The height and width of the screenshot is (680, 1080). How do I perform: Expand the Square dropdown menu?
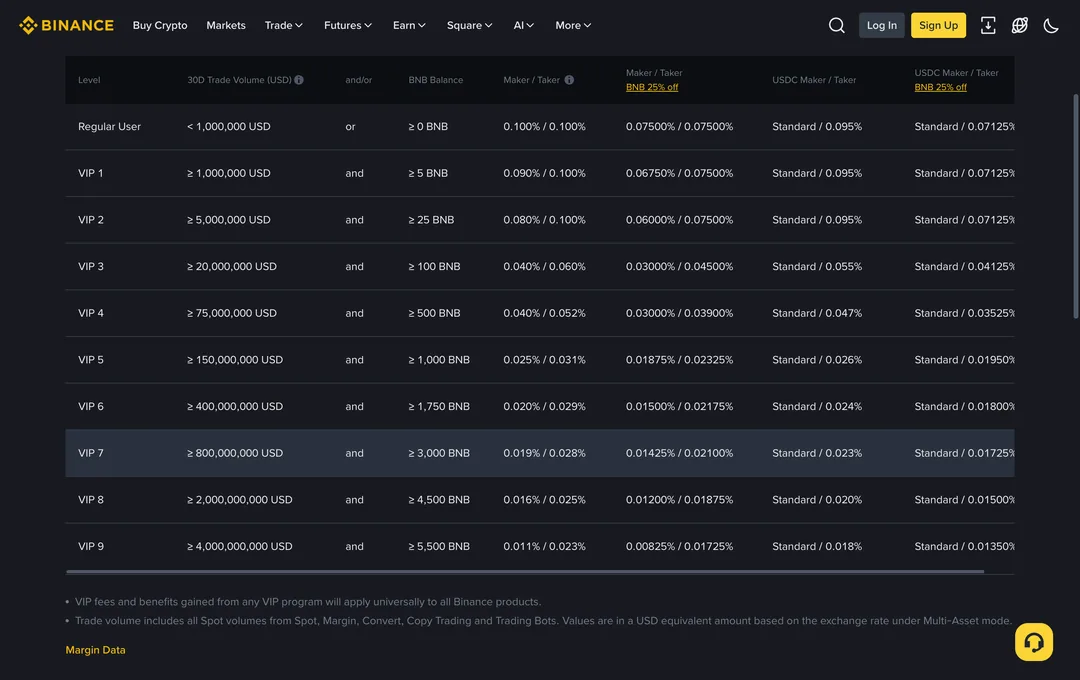pos(470,25)
